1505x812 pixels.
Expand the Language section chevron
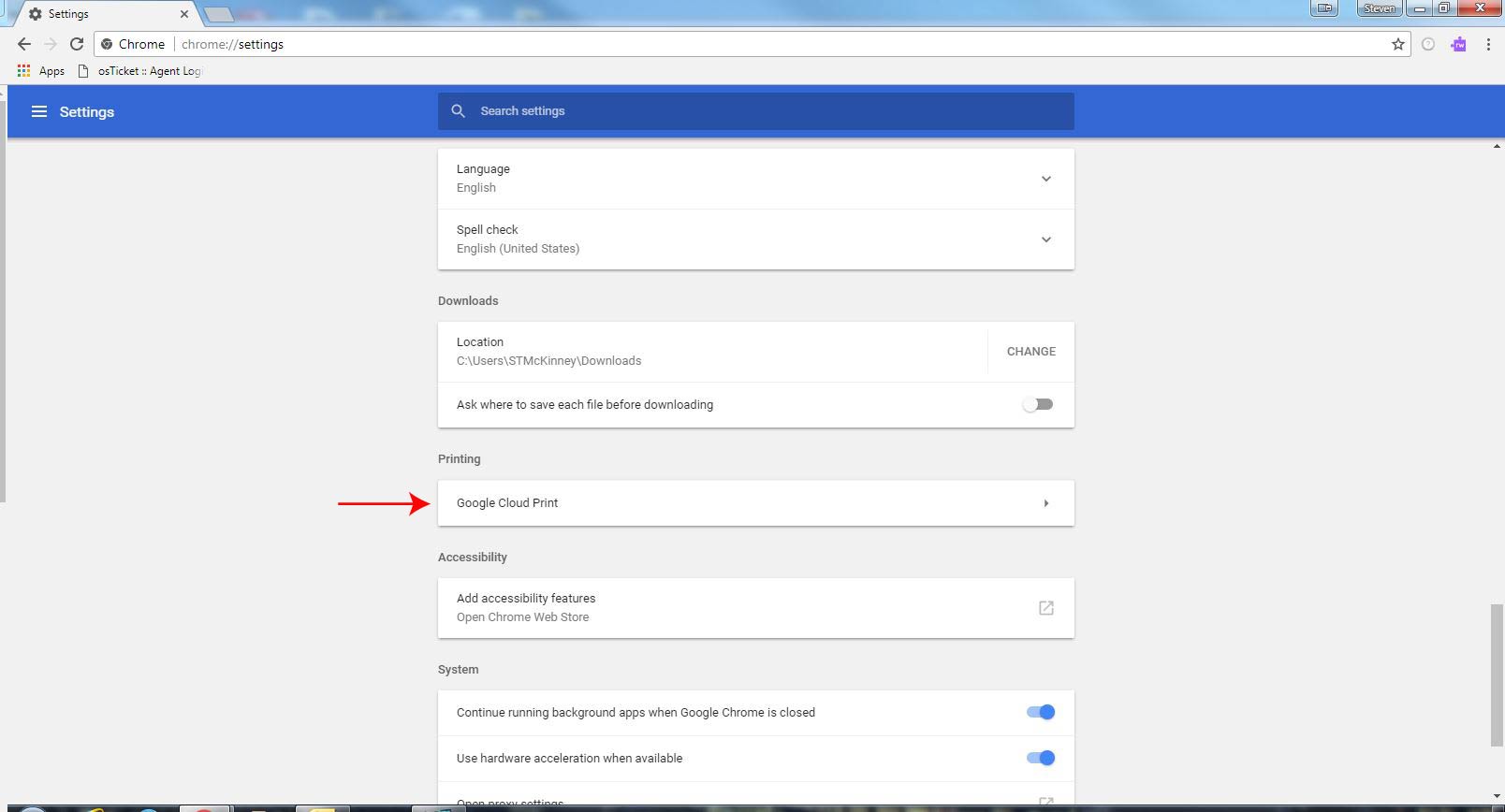pyautogui.click(x=1045, y=179)
